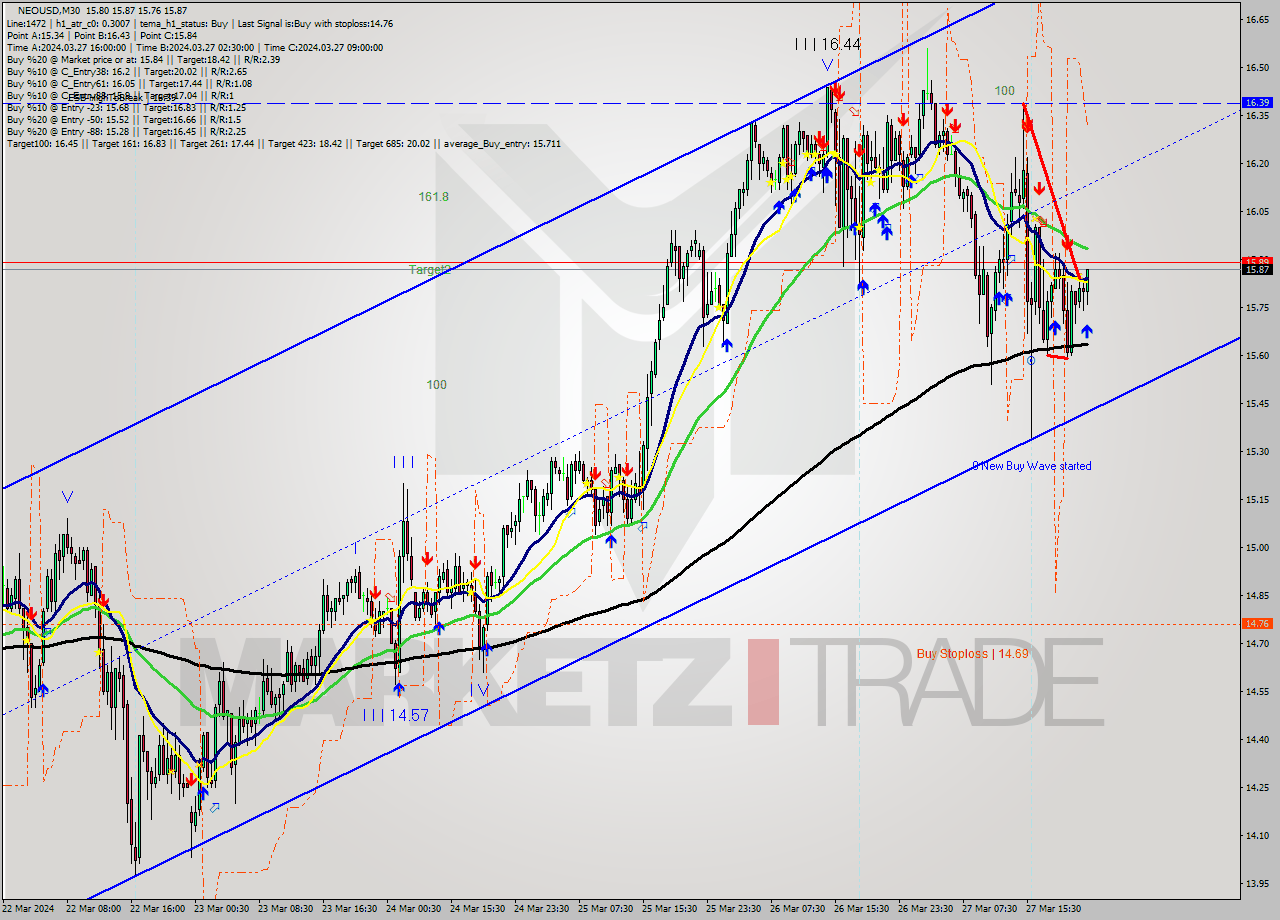Viewport: 1280px width, 920px height.
Task: Click the 16.39 black price tag on axis
Action: (1256, 102)
